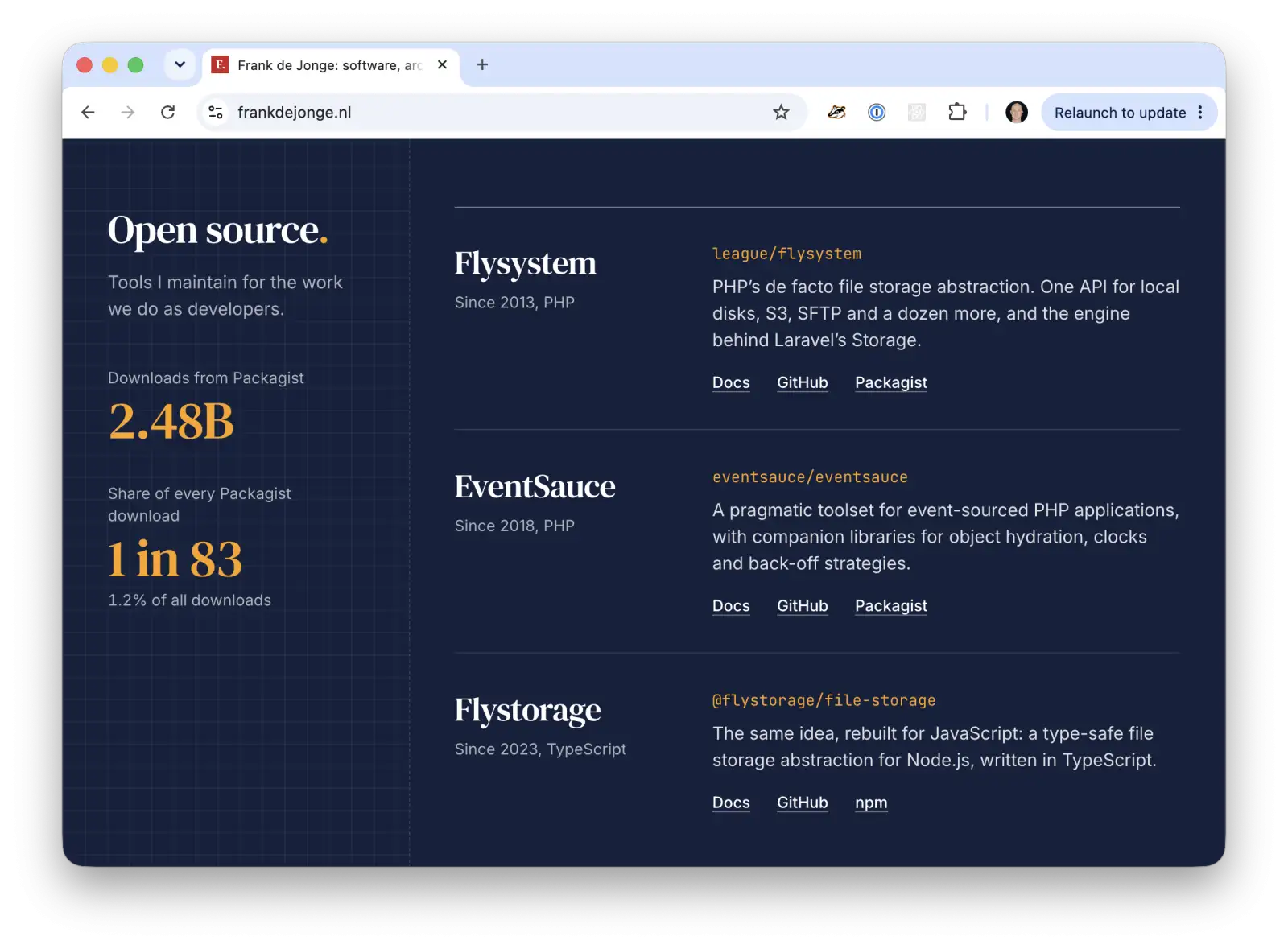Click the league/flysystem package name
Screen dimensions: 1288x949
786,254
